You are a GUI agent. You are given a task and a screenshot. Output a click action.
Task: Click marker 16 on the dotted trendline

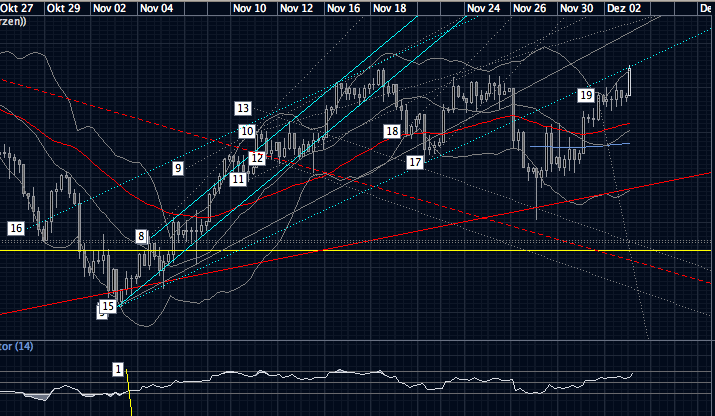coord(16,228)
